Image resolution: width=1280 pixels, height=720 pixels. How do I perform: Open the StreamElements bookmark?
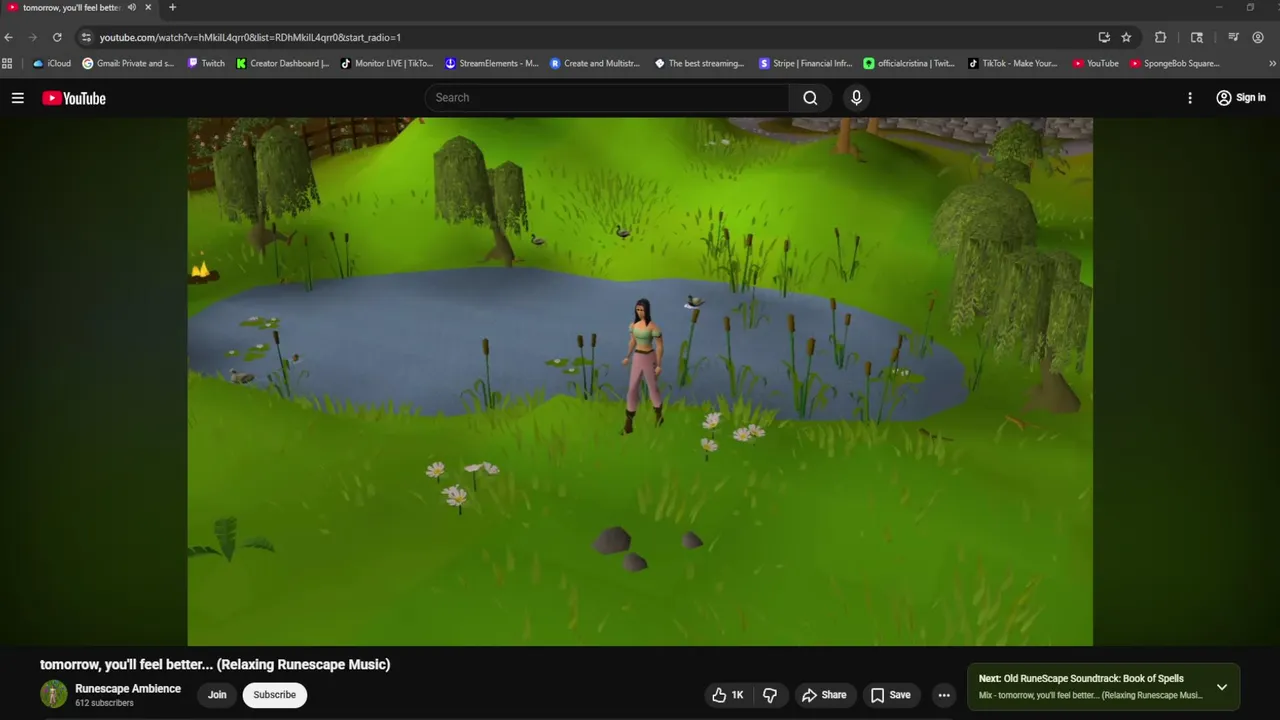[x=492, y=63]
